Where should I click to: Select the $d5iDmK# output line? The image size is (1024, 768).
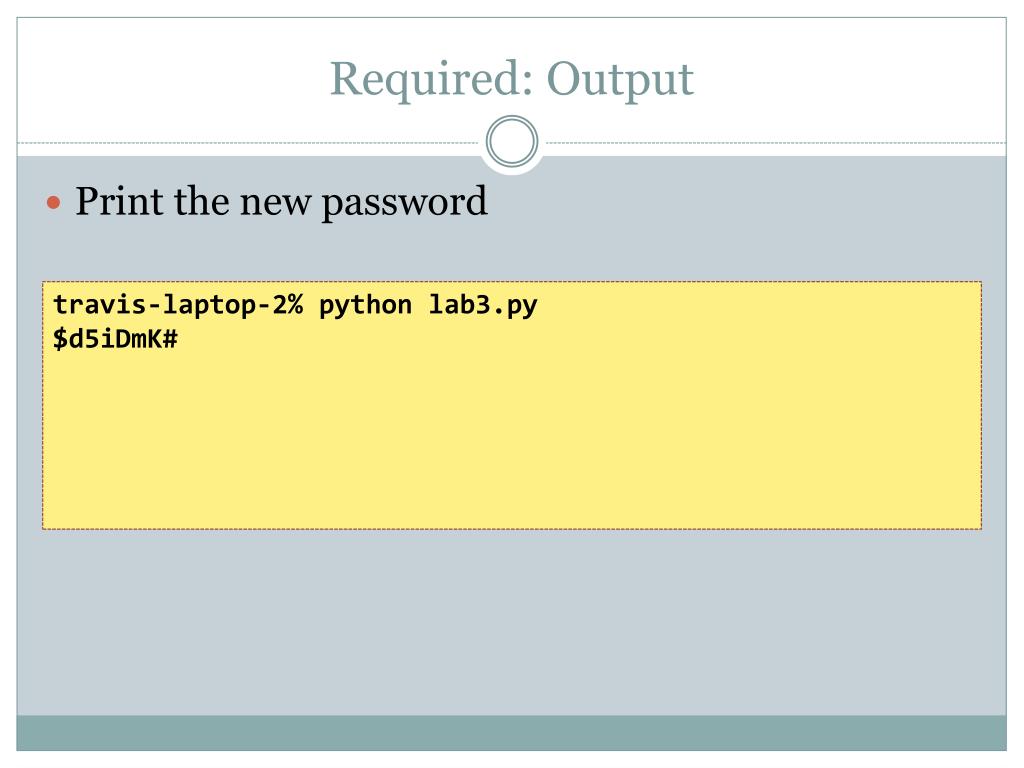[x=115, y=339]
